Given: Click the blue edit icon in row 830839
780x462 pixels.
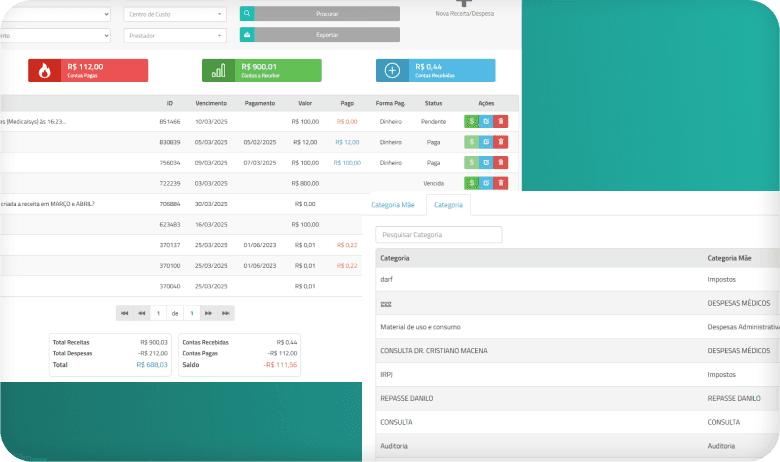Looking at the screenshot, I should click(486, 142).
